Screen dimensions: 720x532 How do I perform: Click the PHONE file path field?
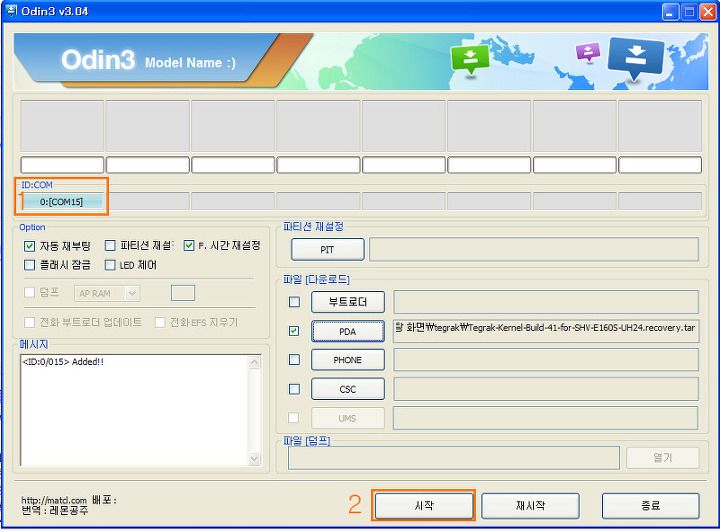(x=546, y=360)
